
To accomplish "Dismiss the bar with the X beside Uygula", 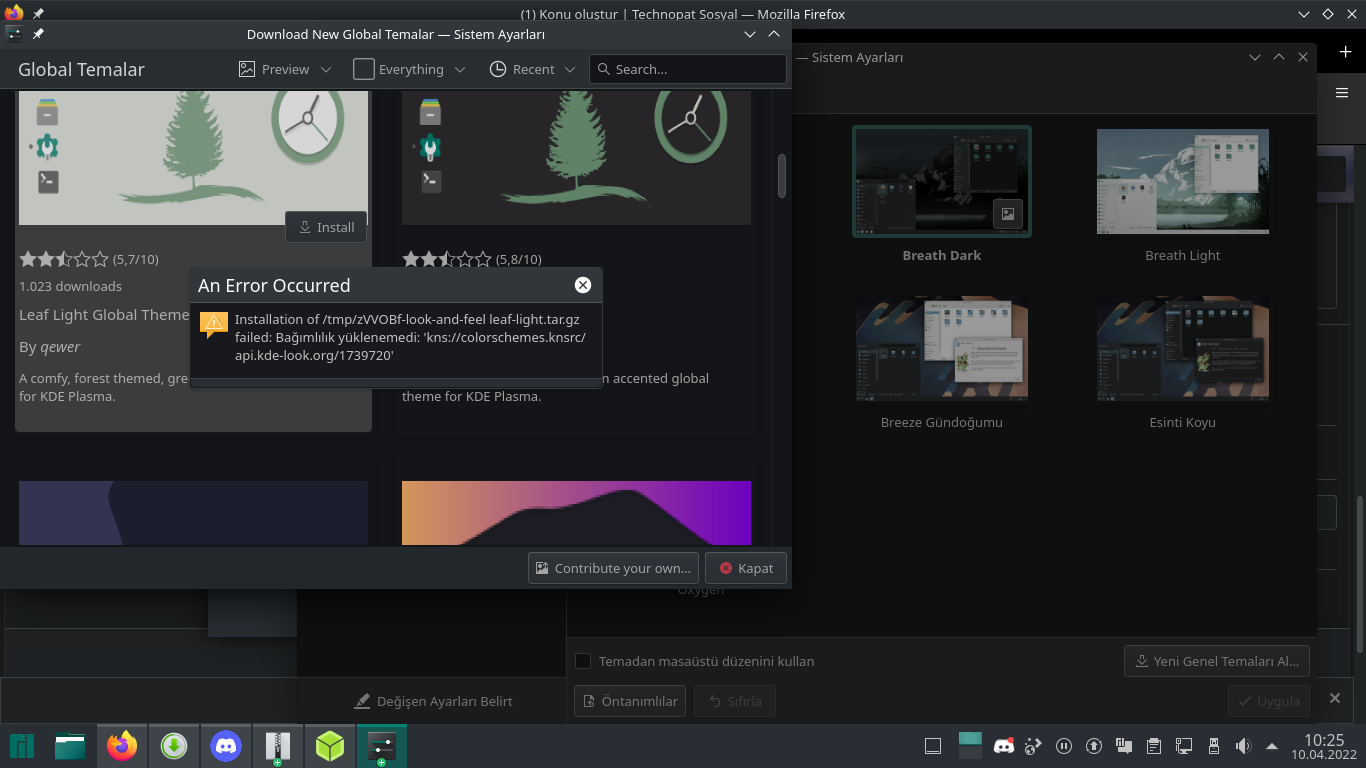I will [1334, 698].
